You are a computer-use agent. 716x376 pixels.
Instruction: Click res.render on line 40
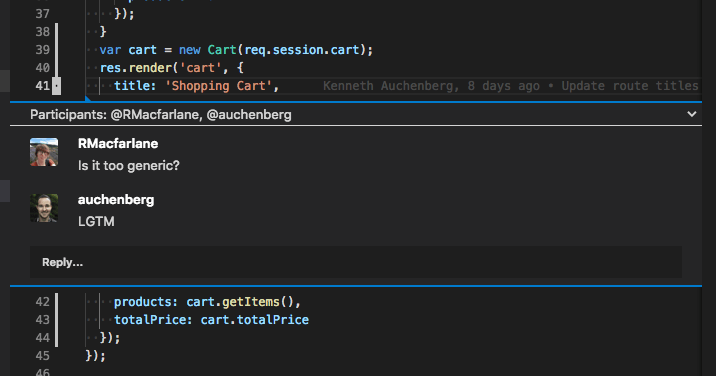click(136, 68)
